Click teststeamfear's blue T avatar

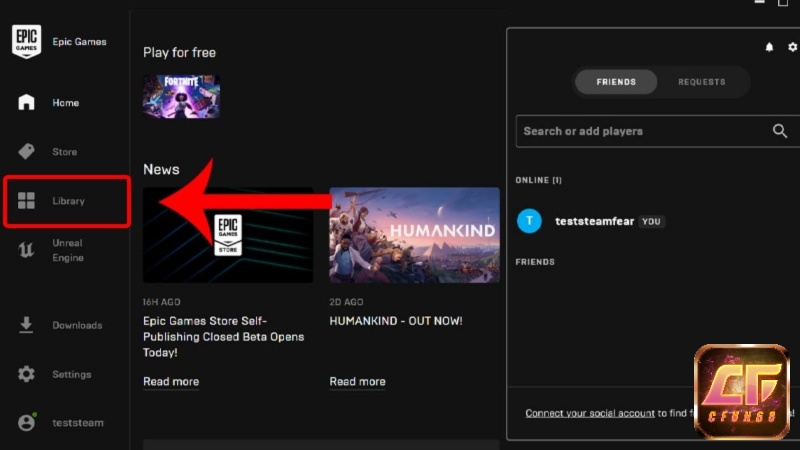[x=529, y=221]
